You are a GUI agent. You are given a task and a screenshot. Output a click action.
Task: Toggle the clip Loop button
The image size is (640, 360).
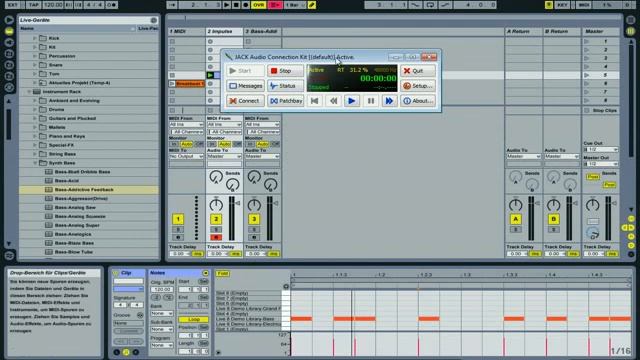pos(193,320)
